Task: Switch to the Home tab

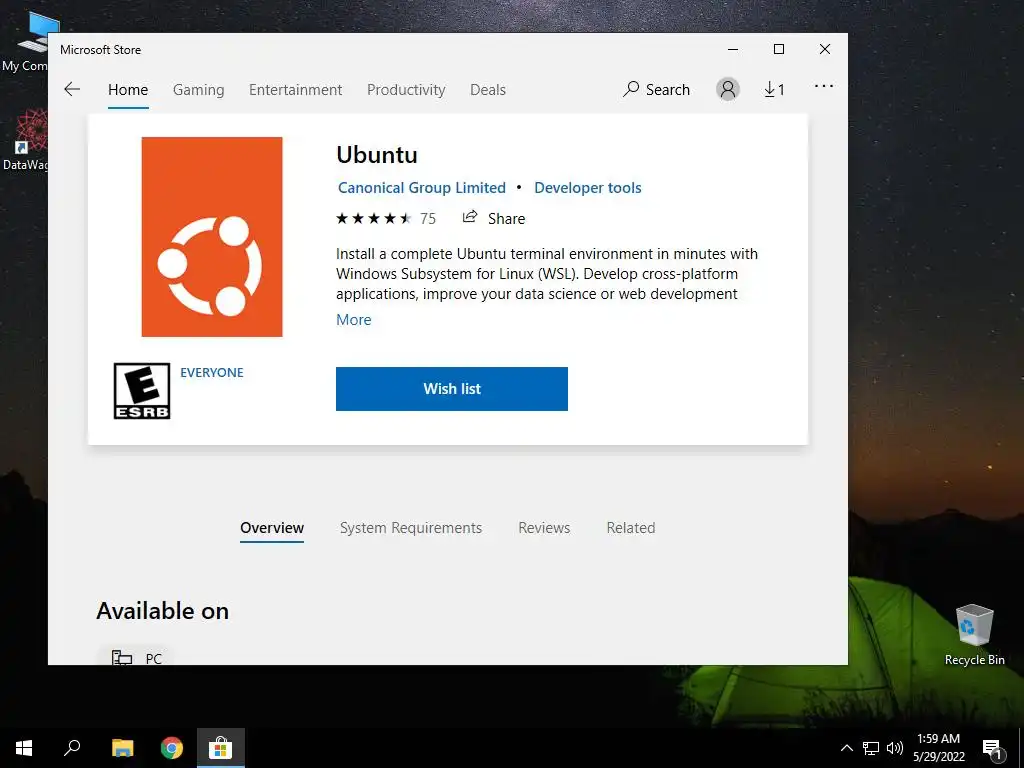Action: pos(128,89)
